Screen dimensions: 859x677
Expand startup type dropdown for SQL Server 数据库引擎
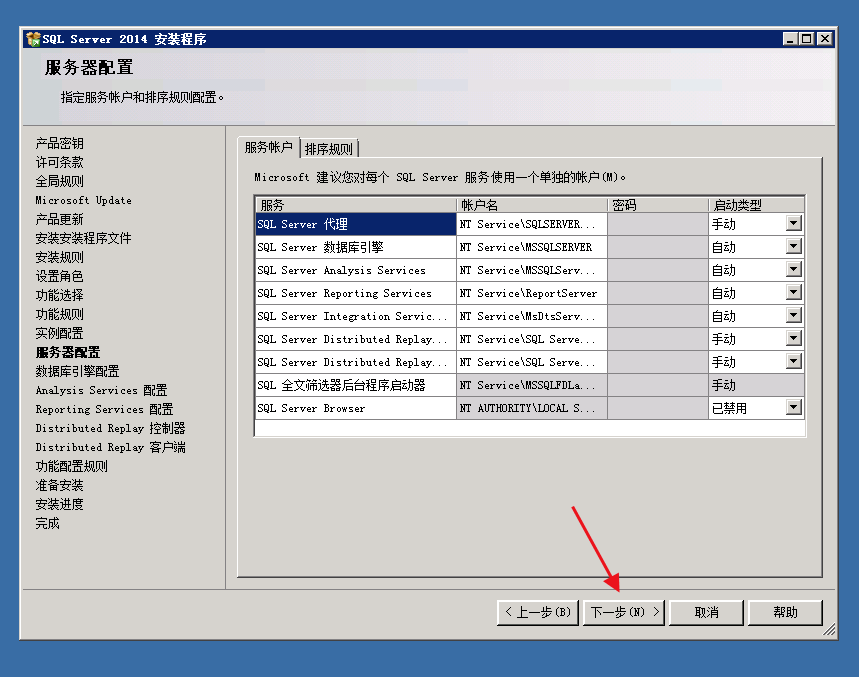(x=794, y=247)
